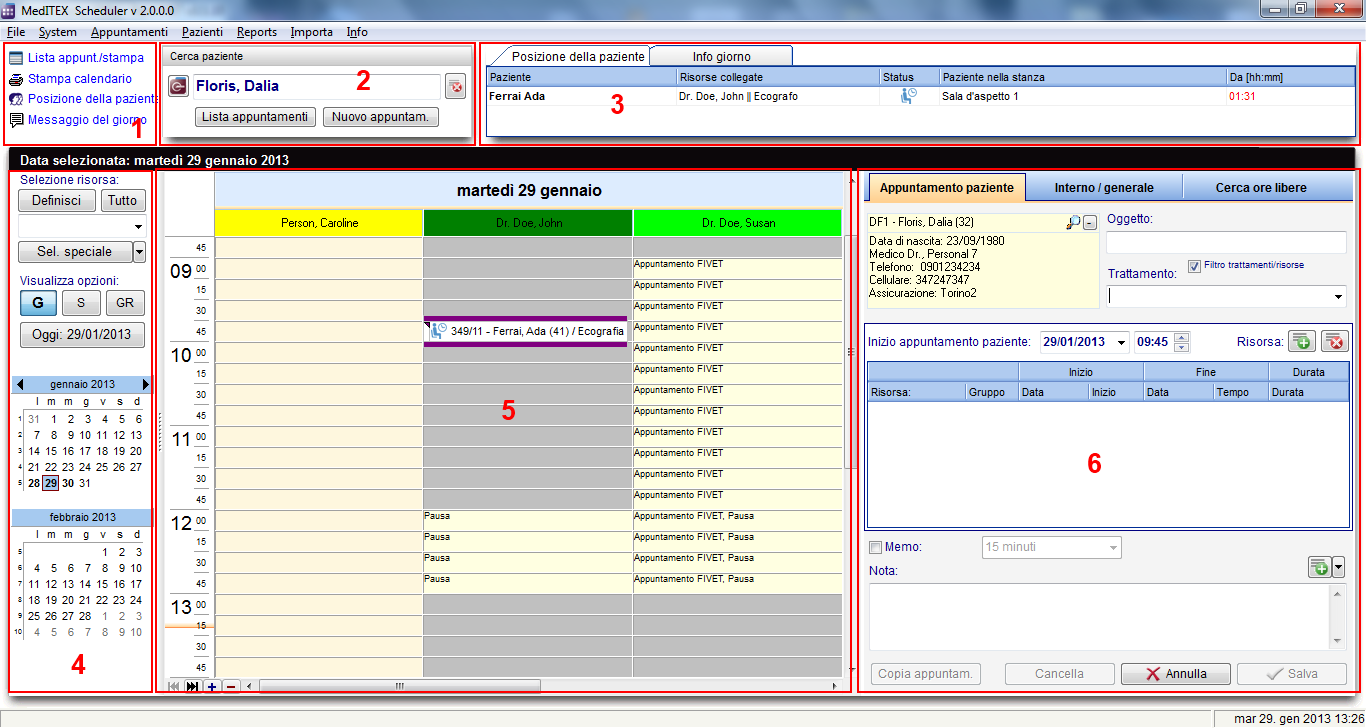
Task: Open the Importa menu
Action: click(312, 32)
